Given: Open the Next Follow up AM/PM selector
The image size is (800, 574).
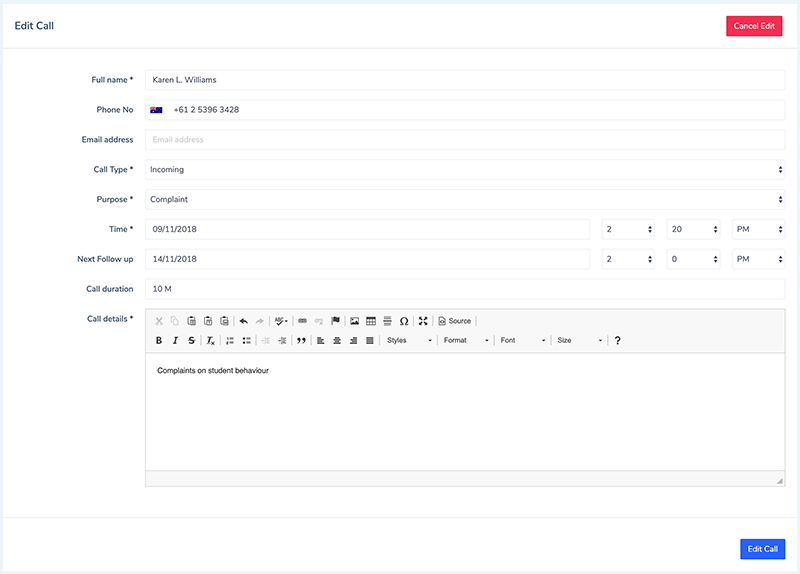Looking at the screenshot, I should [759, 259].
